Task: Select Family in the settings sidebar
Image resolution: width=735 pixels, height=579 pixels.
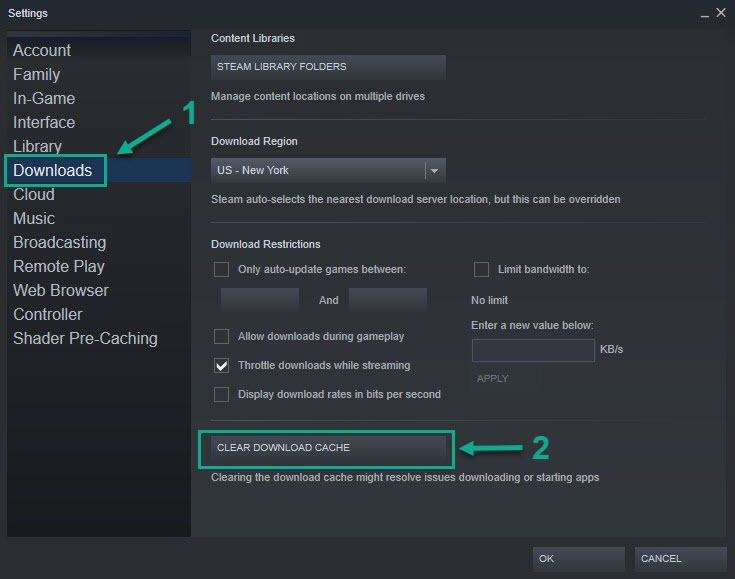Action: [x=37, y=75]
